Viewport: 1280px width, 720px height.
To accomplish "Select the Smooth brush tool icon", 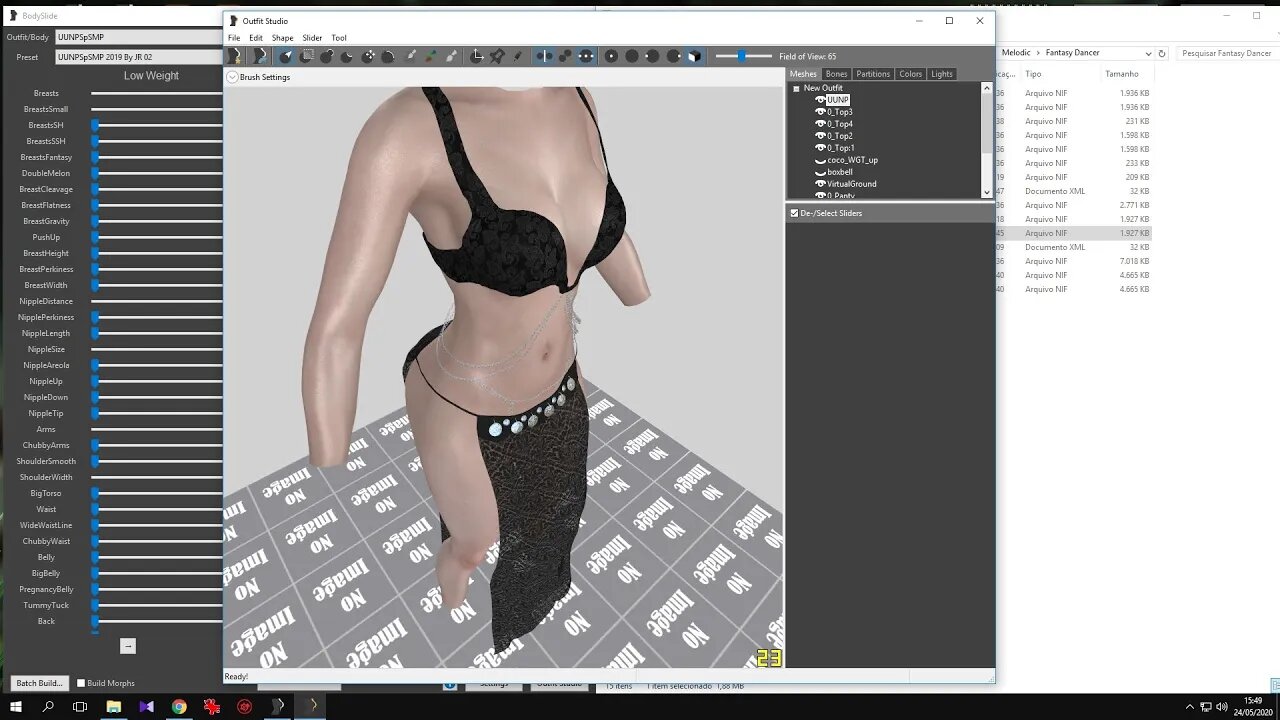I will point(388,56).
